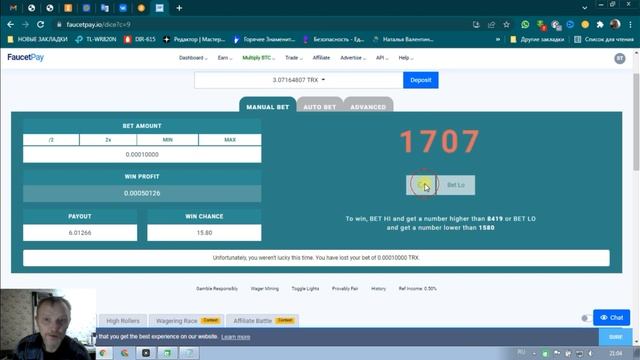The image size is (640, 360).
Task: Open the Earn dropdown menu
Action: coord(224,58)
